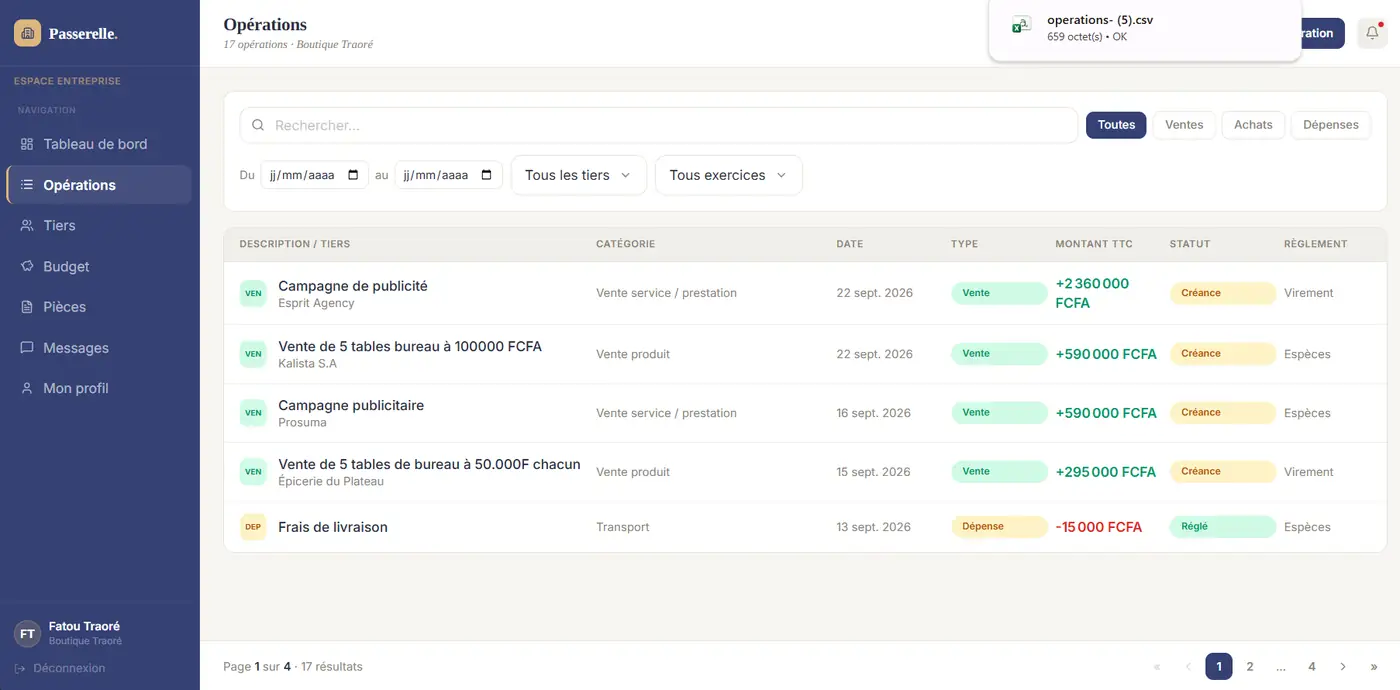
Task: Click the Passerelle logo icon
Action: pos(27,33)
